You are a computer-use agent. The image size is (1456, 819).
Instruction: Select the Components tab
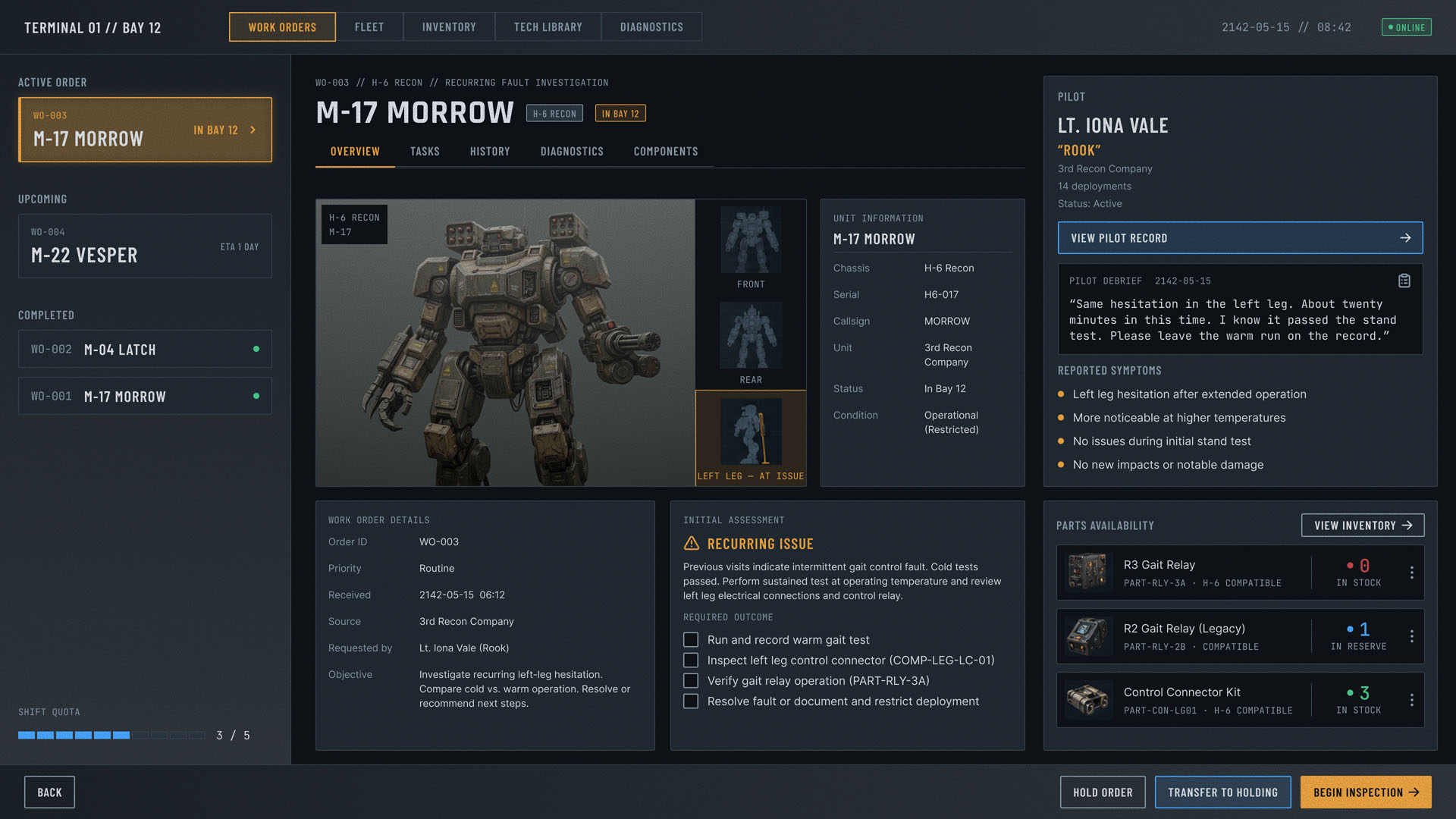(x=666, y=152)
